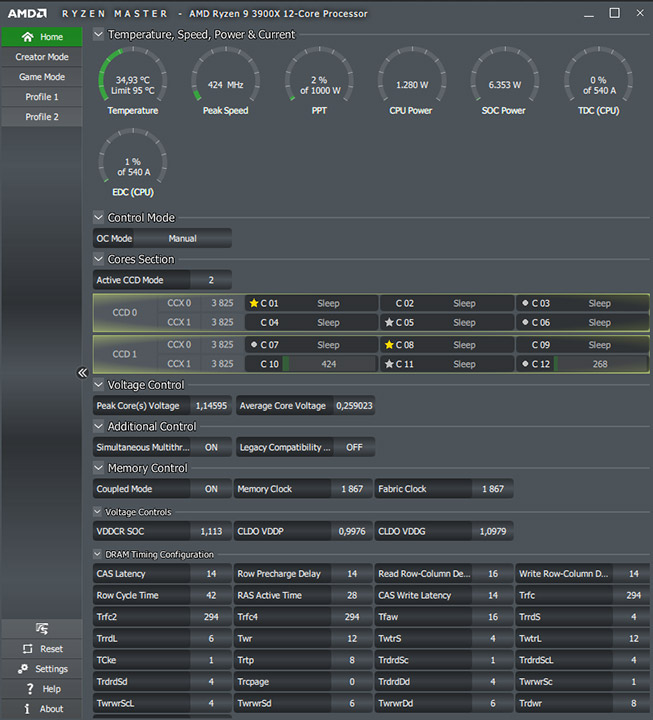
Task: Toggle Simultaneous Multithreading ON value
Action: 211,447
